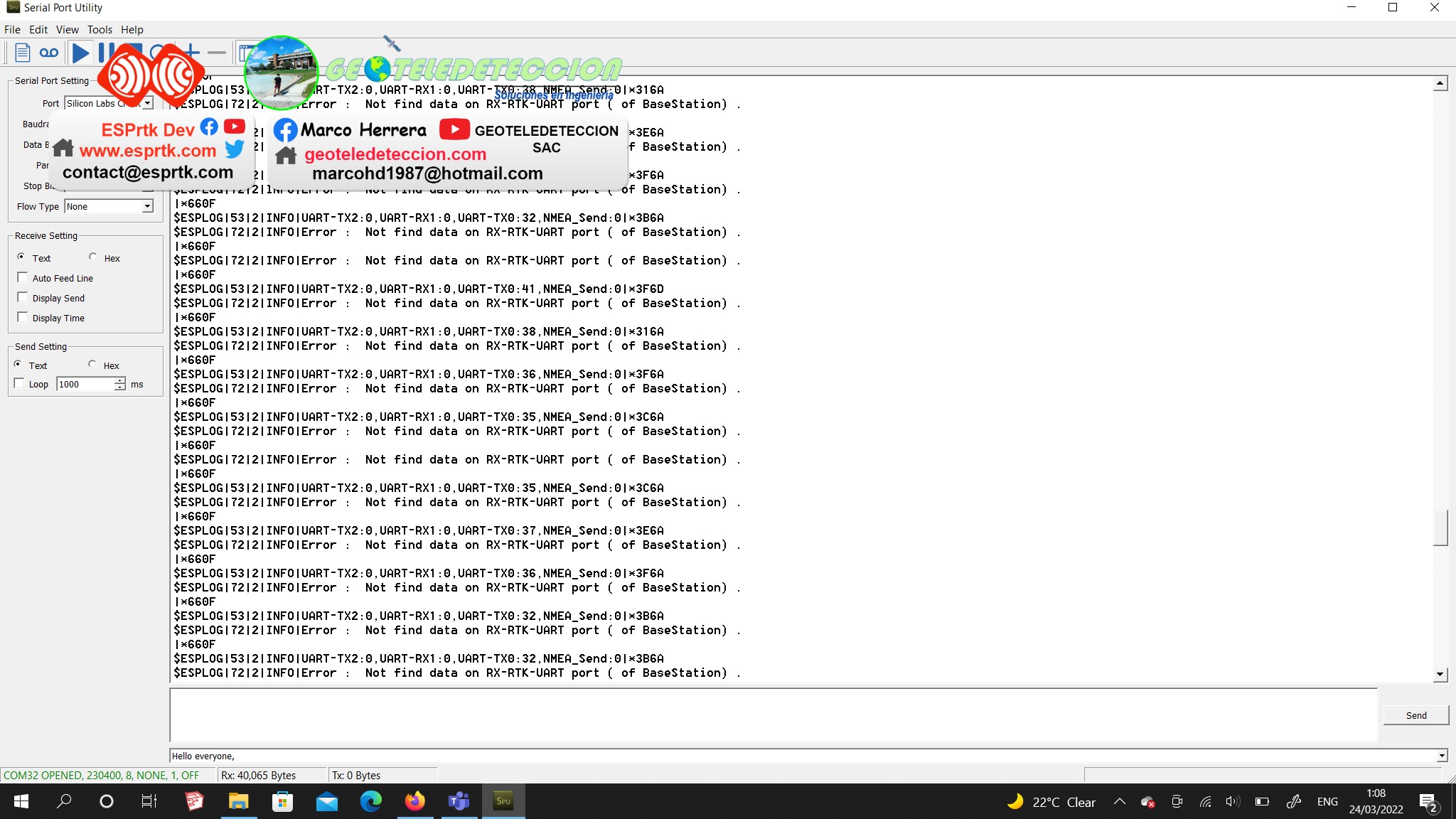Screen dimensions: 1456x819
Task: Click the voicemail-style record toolbar icon
Action: click(49, 53)
